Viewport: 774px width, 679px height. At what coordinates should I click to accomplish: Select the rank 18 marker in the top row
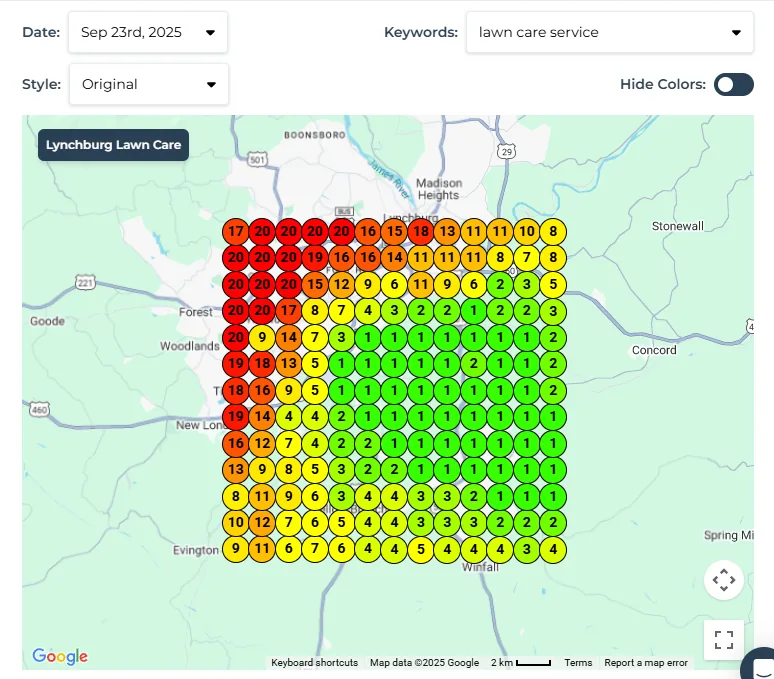[x=421, y=231]
